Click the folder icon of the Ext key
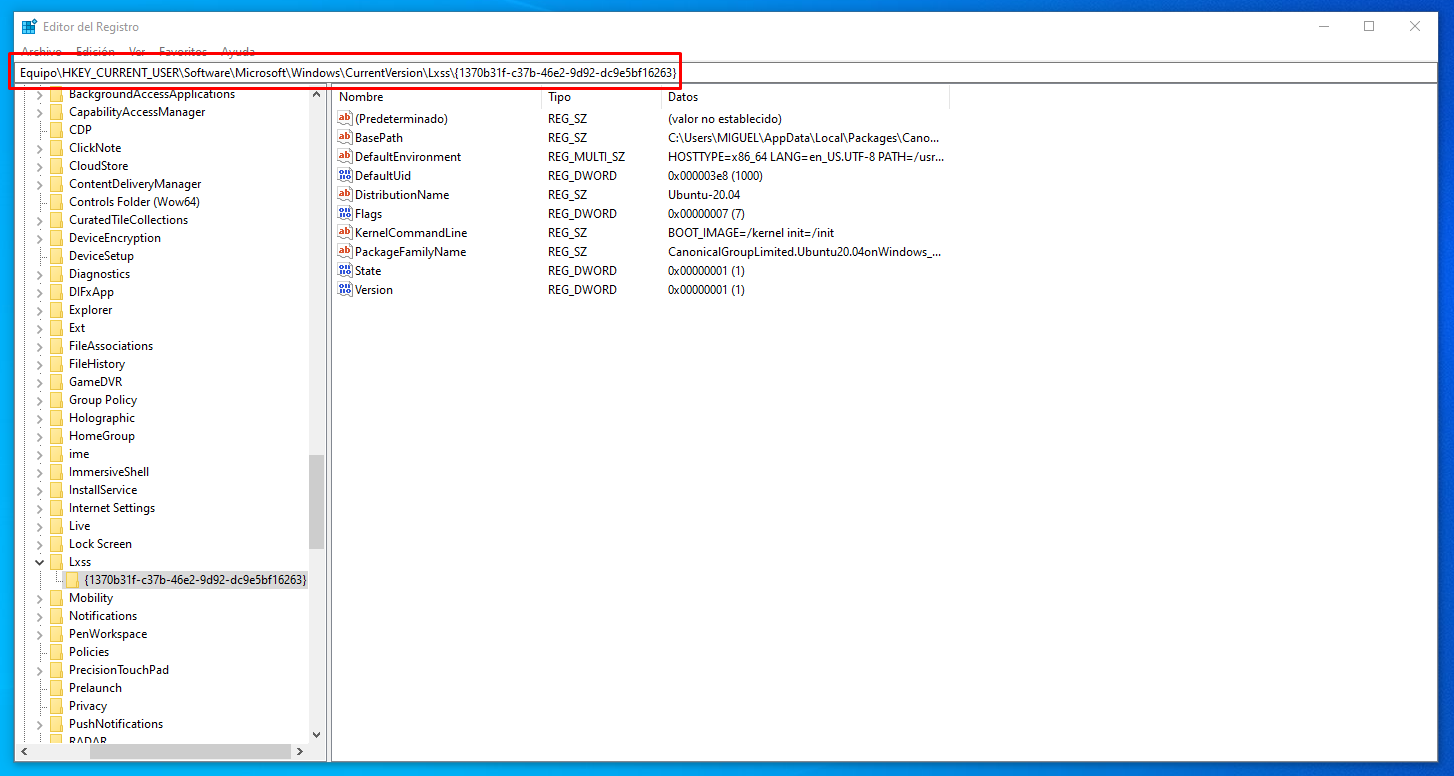1454x776 pixels. (x=56, y=328)
